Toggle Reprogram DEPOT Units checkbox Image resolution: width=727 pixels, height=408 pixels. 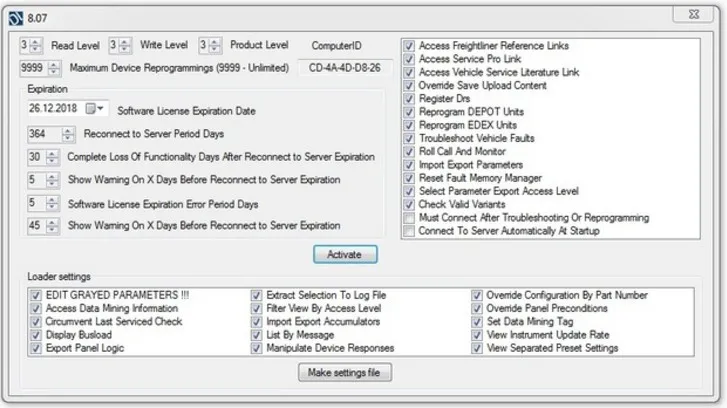pyautogui.click(x=408, y=112)
